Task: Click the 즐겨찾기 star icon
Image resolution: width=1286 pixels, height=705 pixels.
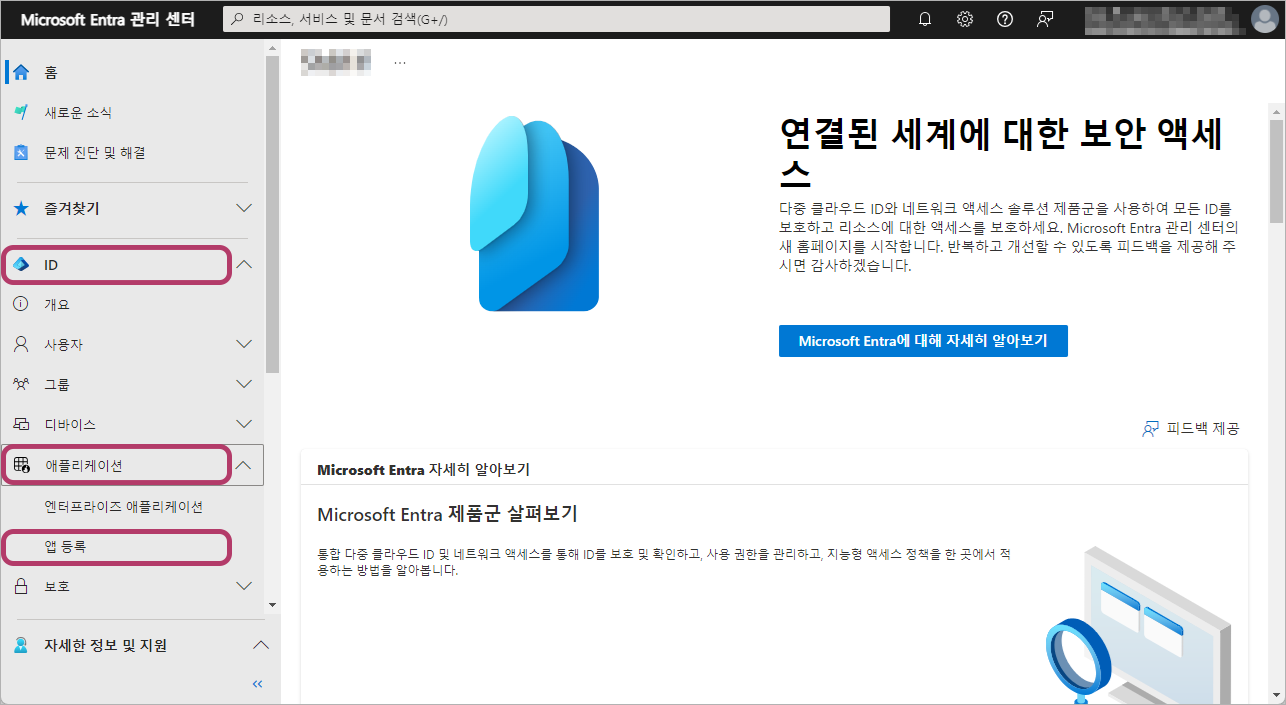Action: (21, 208)
